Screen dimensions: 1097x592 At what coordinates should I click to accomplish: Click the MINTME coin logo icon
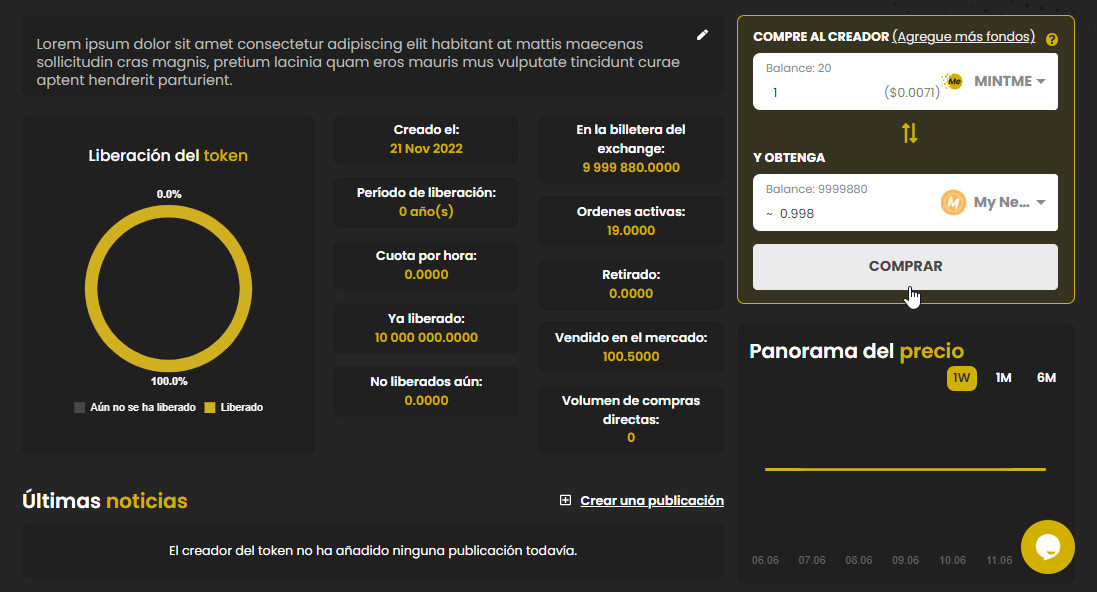coord(953,81)
